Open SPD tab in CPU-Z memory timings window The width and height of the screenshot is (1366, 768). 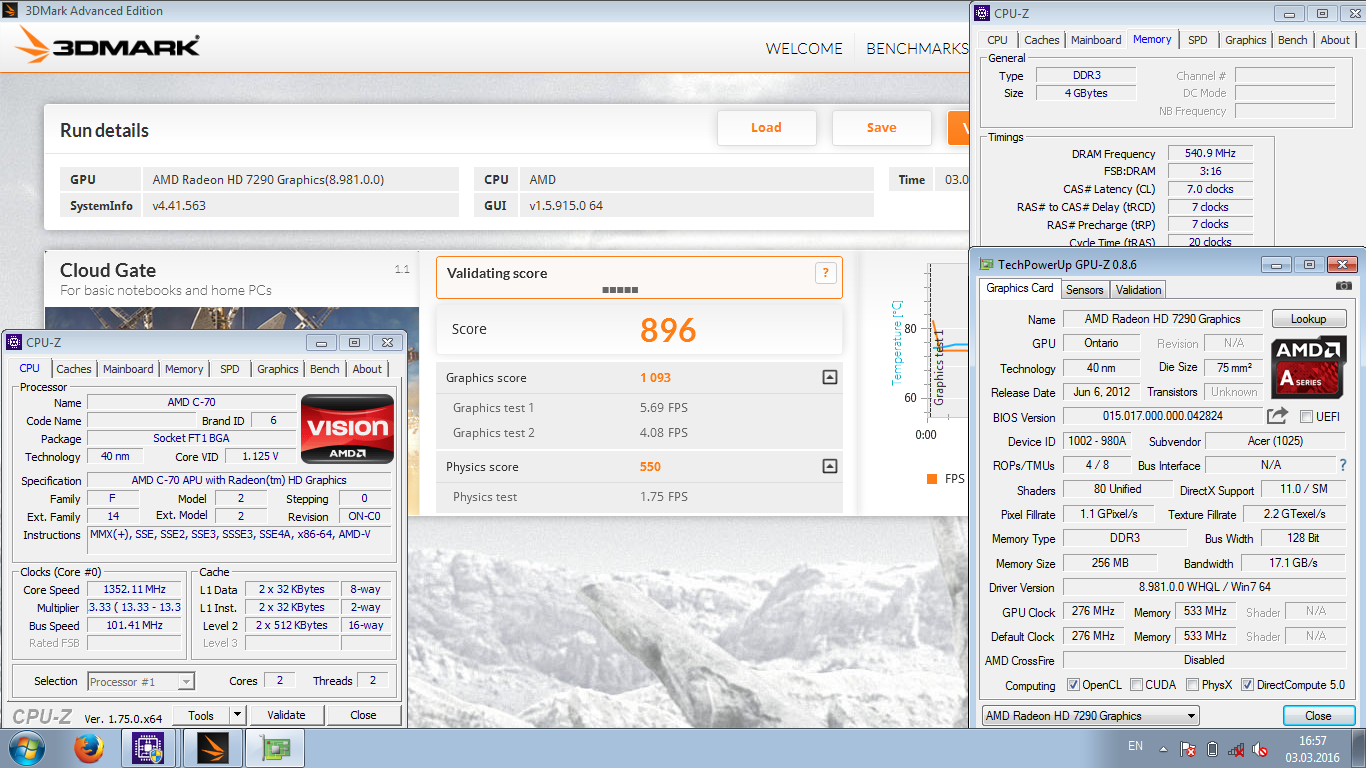click(1198, 40)
